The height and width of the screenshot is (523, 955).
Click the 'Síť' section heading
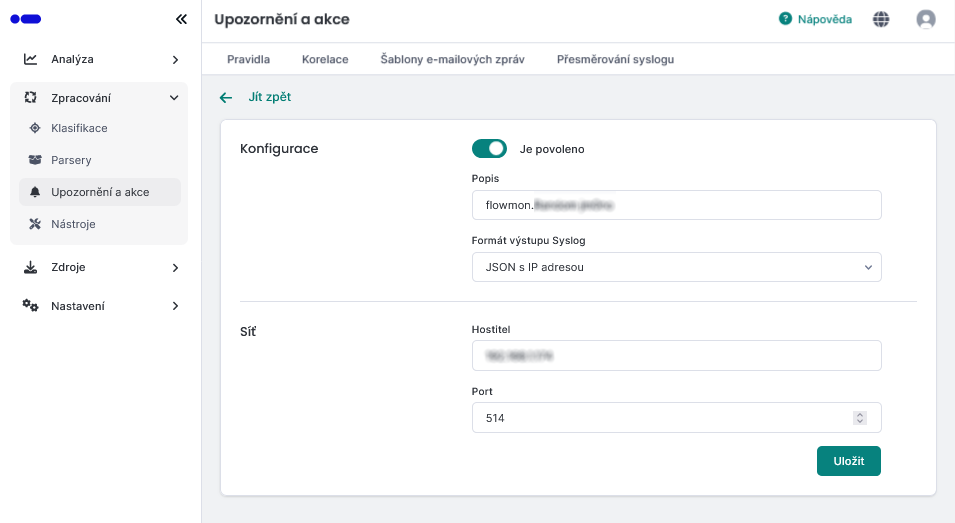pyautogui.click(x=248, y=331)
